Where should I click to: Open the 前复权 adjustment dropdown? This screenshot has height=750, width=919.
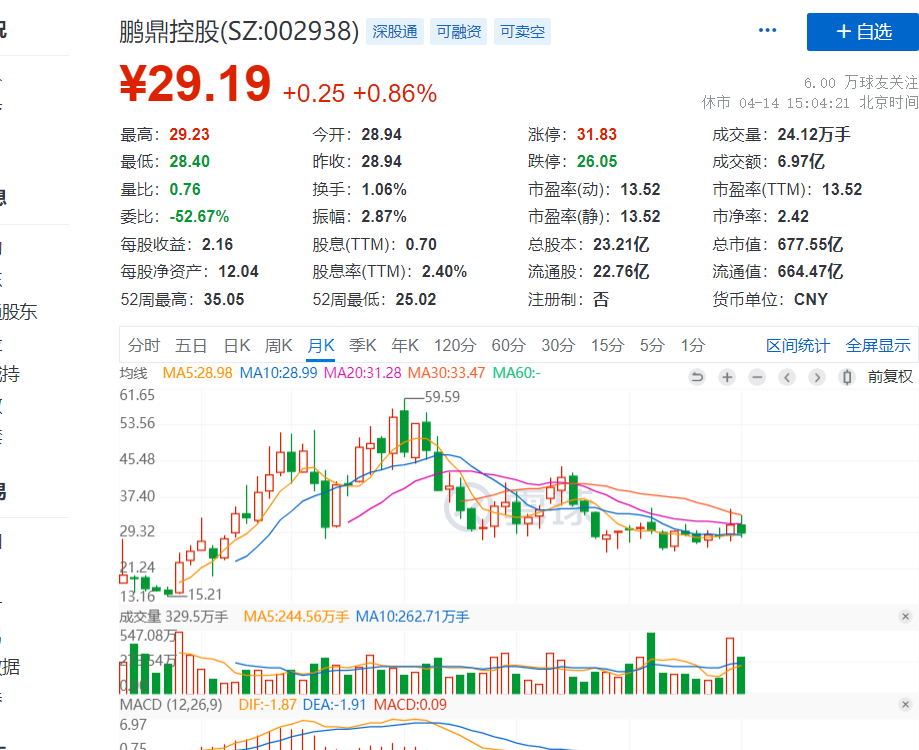click(890, 377)
